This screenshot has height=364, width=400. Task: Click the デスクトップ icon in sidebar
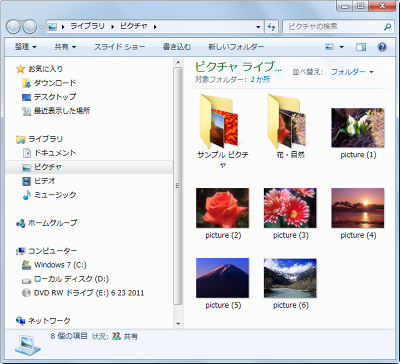click(27, 97)
